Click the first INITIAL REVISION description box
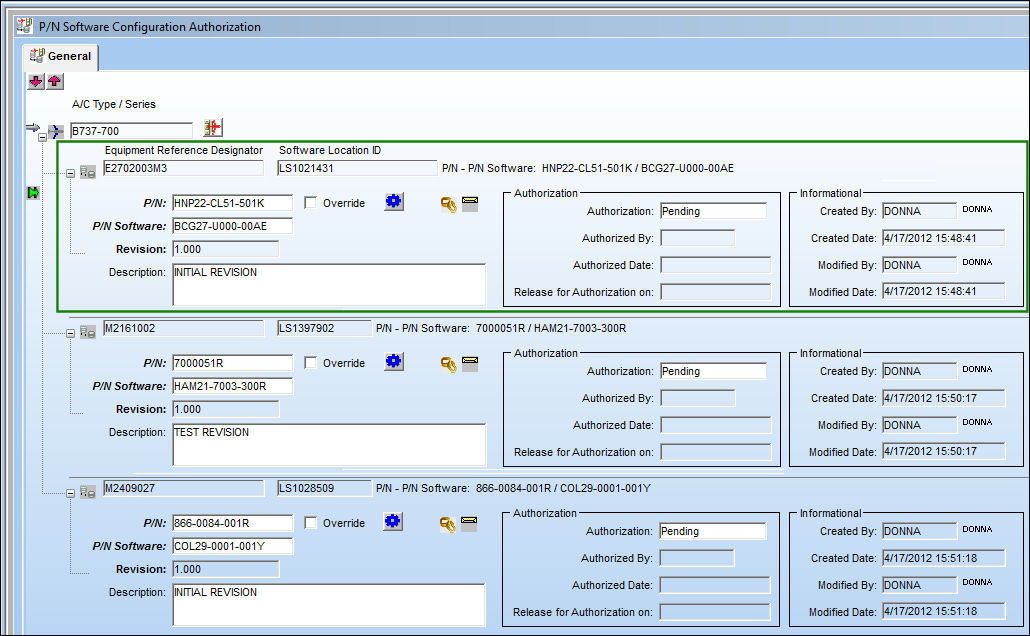Screen dimensions: 1030x636 click(329, 284)
